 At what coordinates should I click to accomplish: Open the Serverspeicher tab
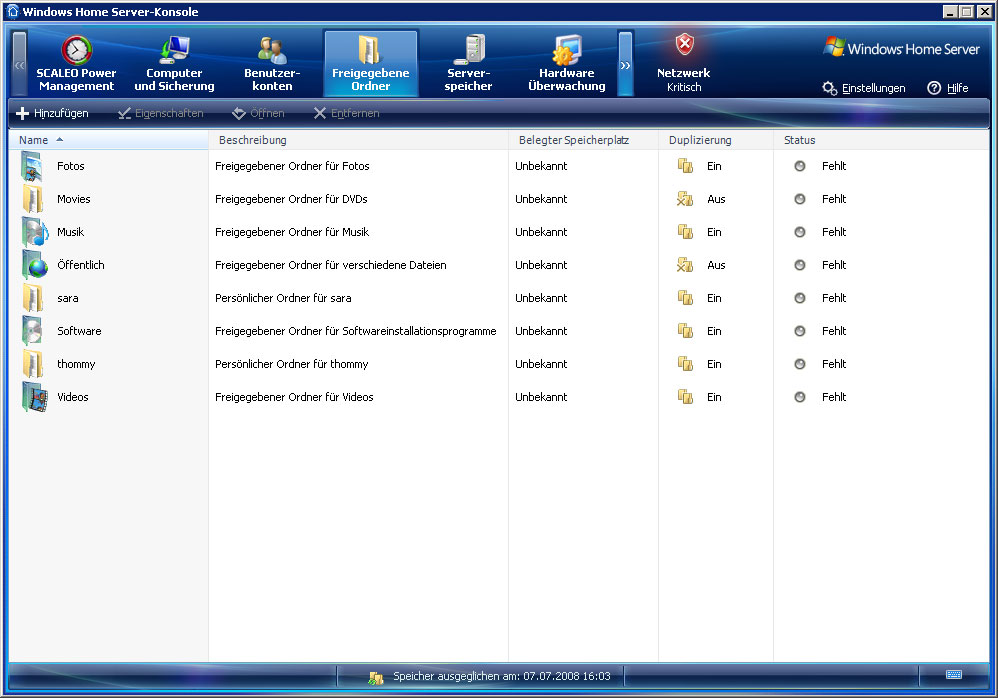(468, 64)
